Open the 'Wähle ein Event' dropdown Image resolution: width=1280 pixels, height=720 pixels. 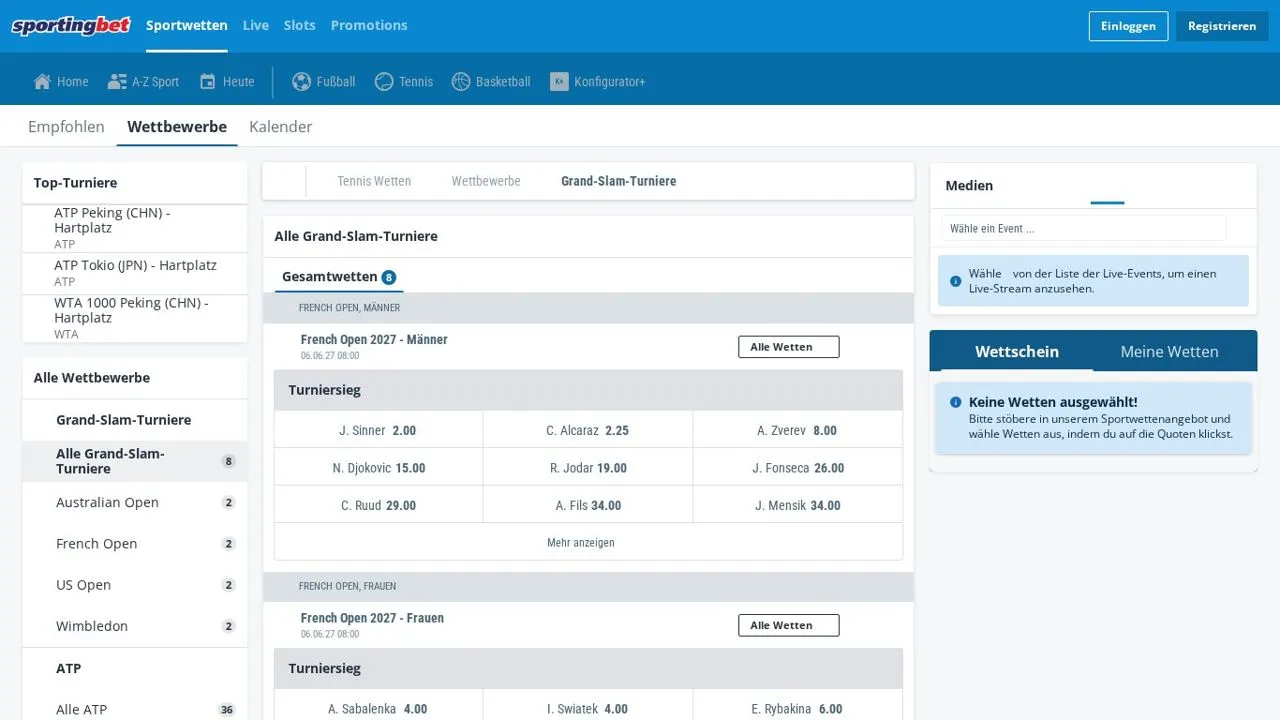tap(1084, 228)
